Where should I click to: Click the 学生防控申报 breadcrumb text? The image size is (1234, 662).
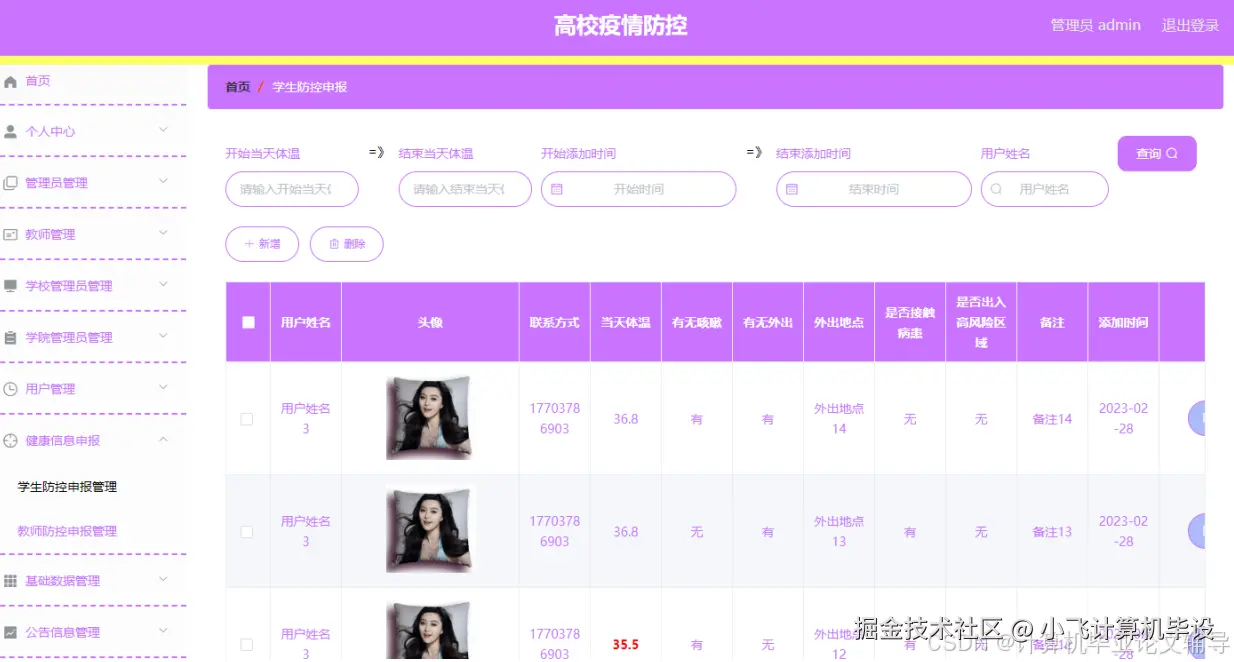point(310,87)
